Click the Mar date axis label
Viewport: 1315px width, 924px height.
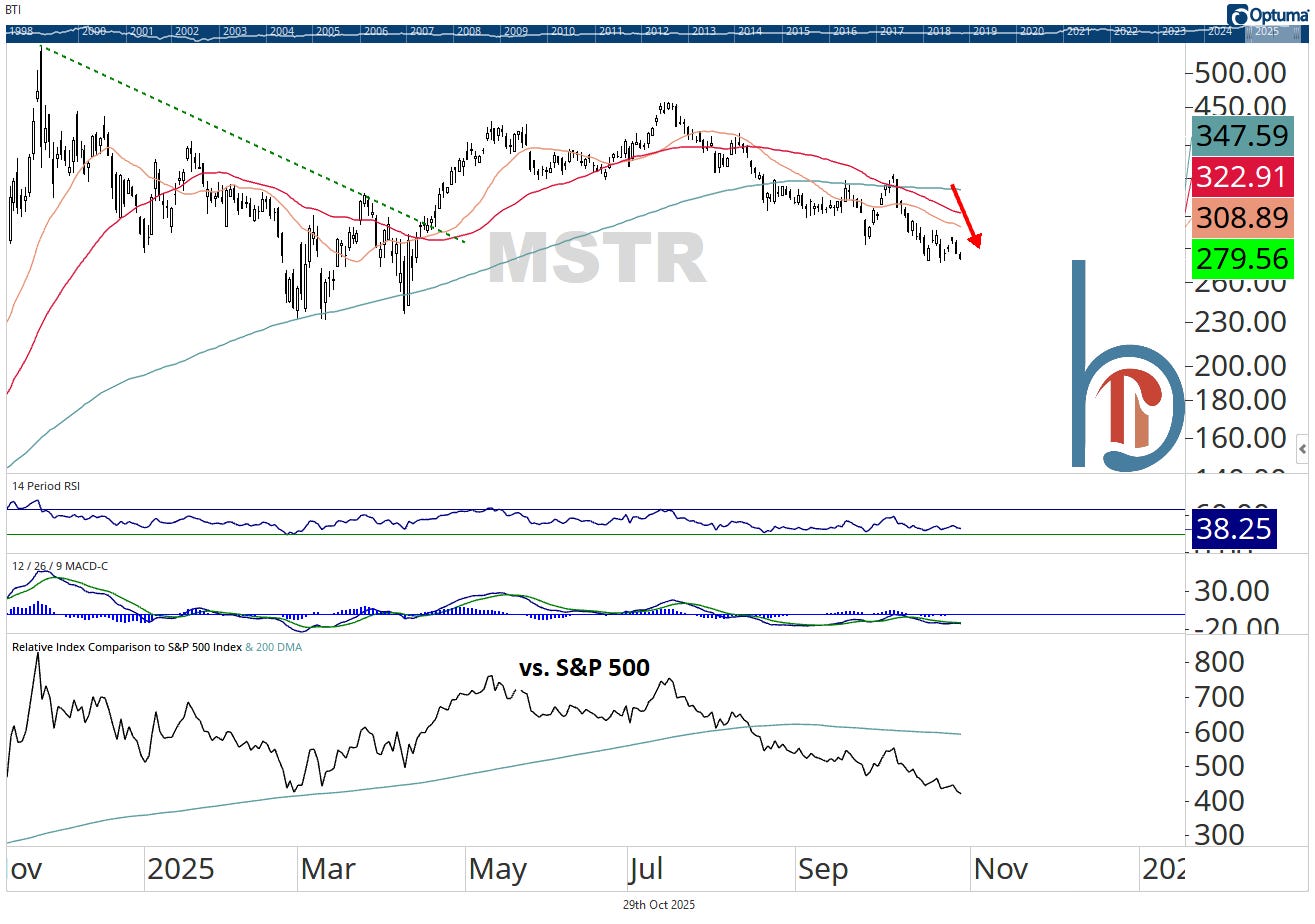click(x=328, y=869)
